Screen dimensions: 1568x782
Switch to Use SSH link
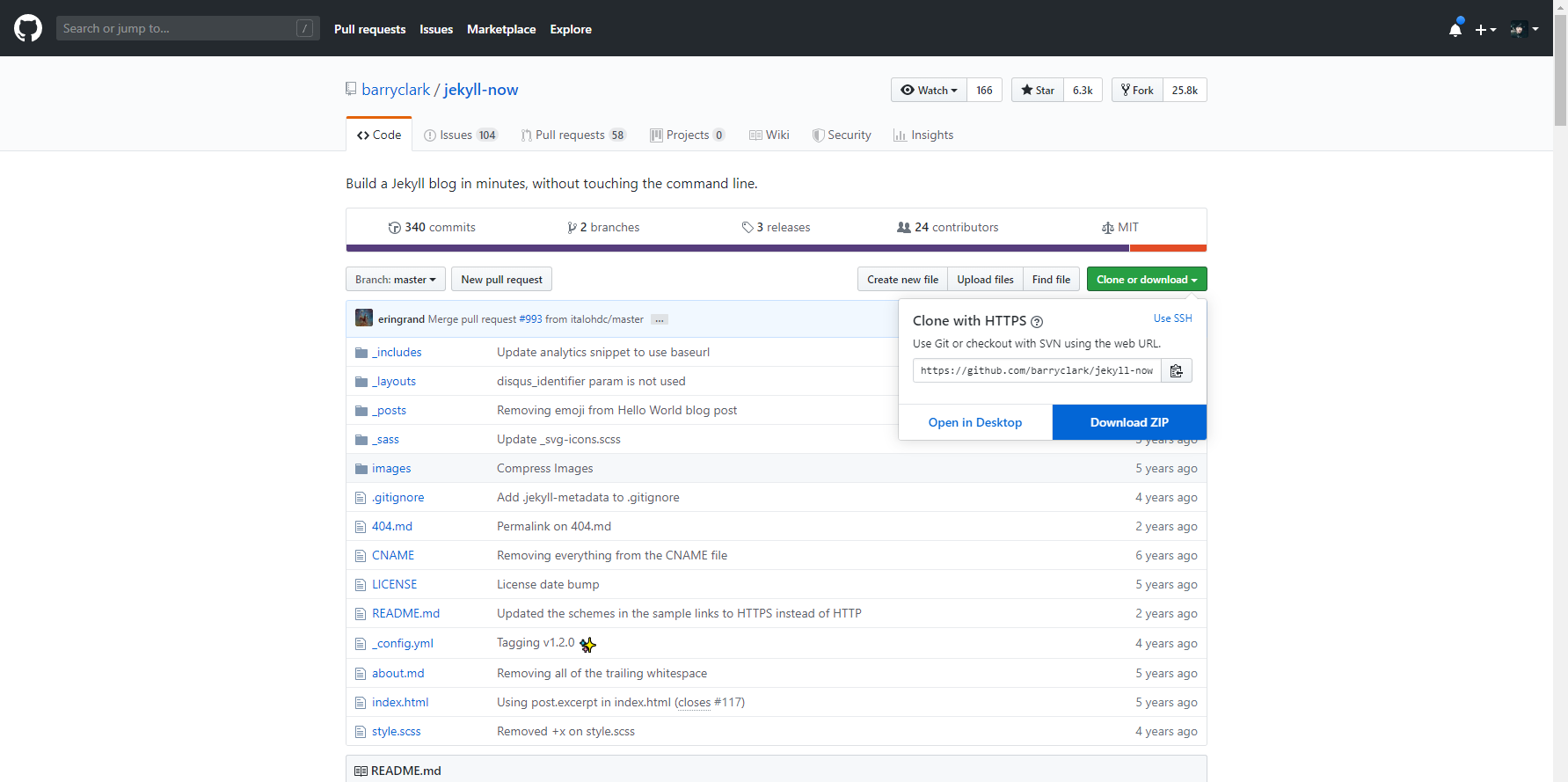click(x=1173, y=318)
